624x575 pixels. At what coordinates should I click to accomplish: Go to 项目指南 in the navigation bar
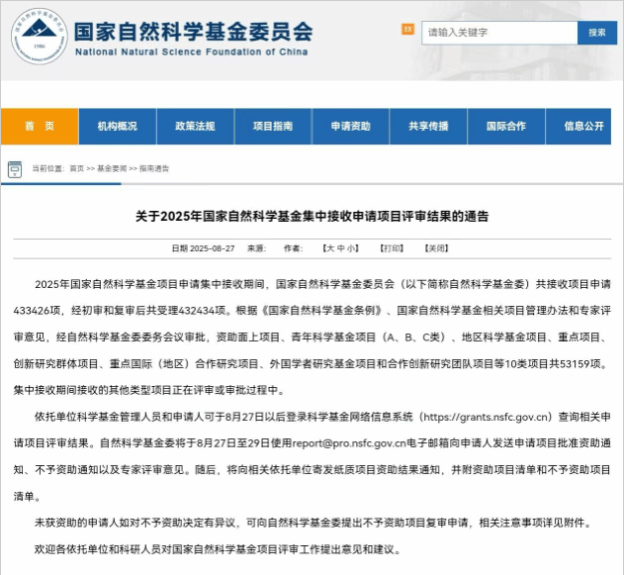click(273, 126)
